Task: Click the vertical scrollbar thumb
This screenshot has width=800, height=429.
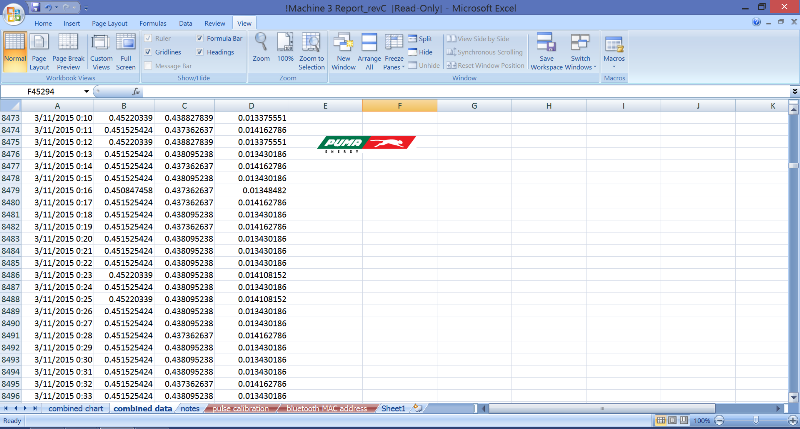Action: coord(793,165)
